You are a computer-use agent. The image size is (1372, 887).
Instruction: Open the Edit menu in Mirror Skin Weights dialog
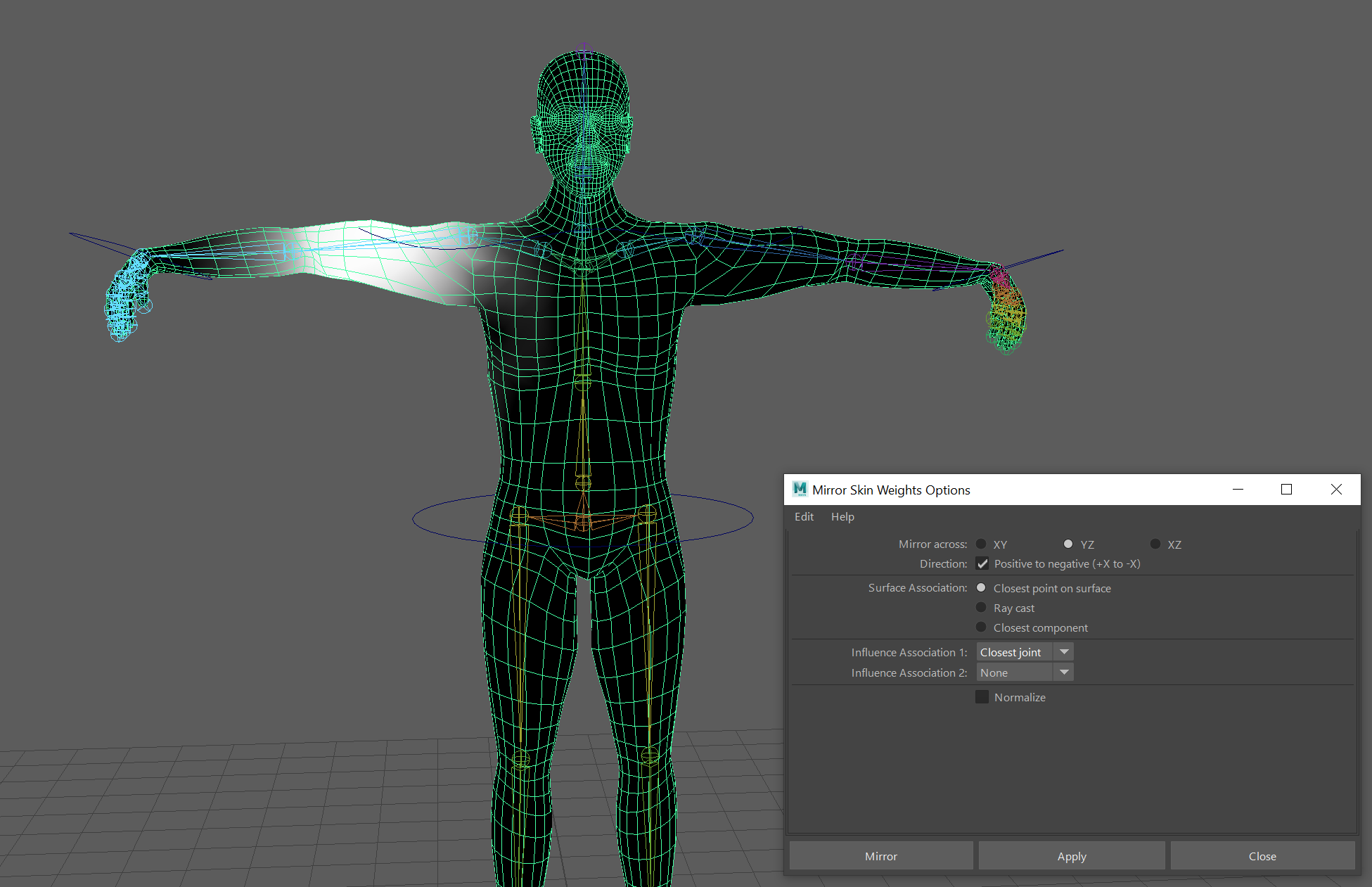pos(803,516)
